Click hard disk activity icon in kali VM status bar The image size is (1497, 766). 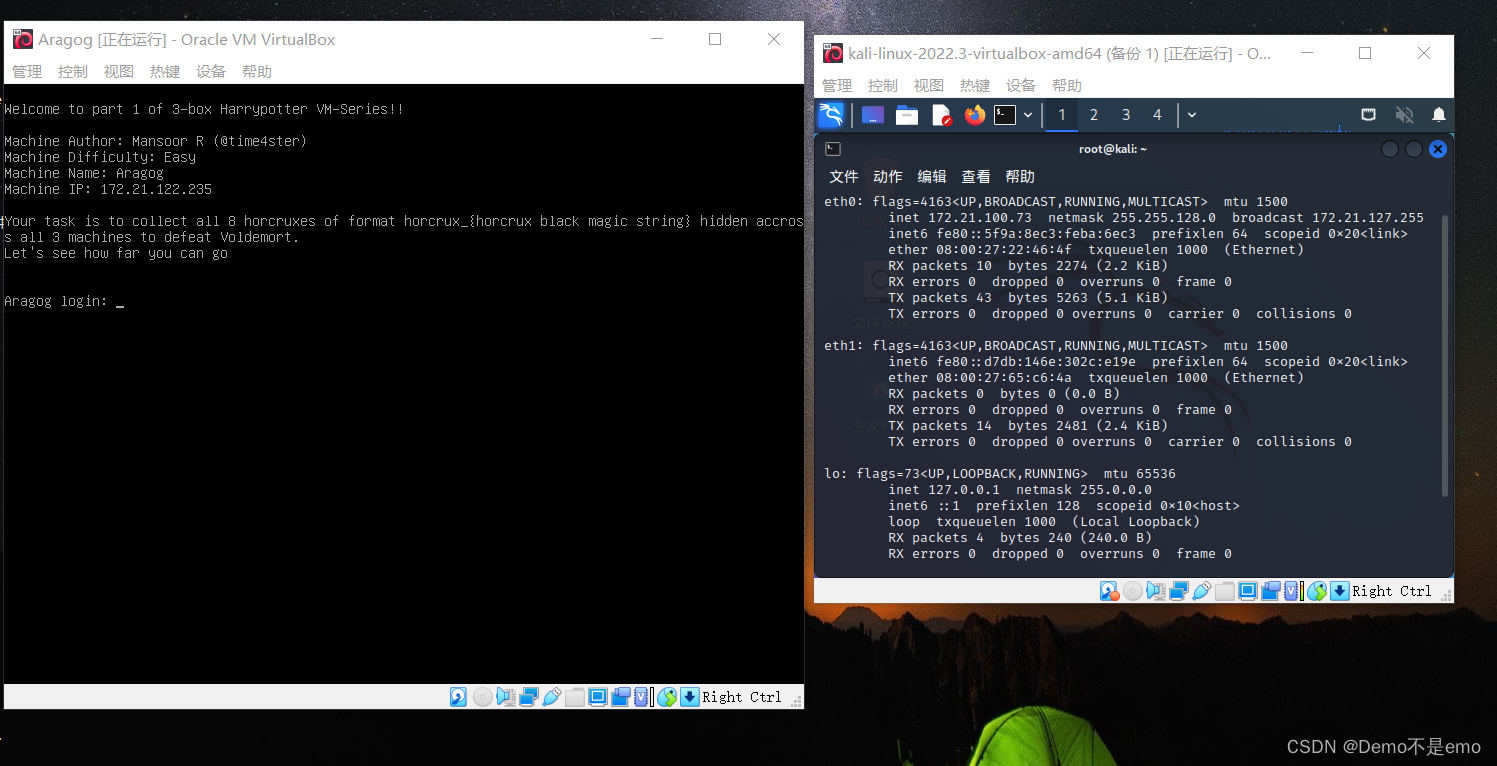[x=1109, y=591]
